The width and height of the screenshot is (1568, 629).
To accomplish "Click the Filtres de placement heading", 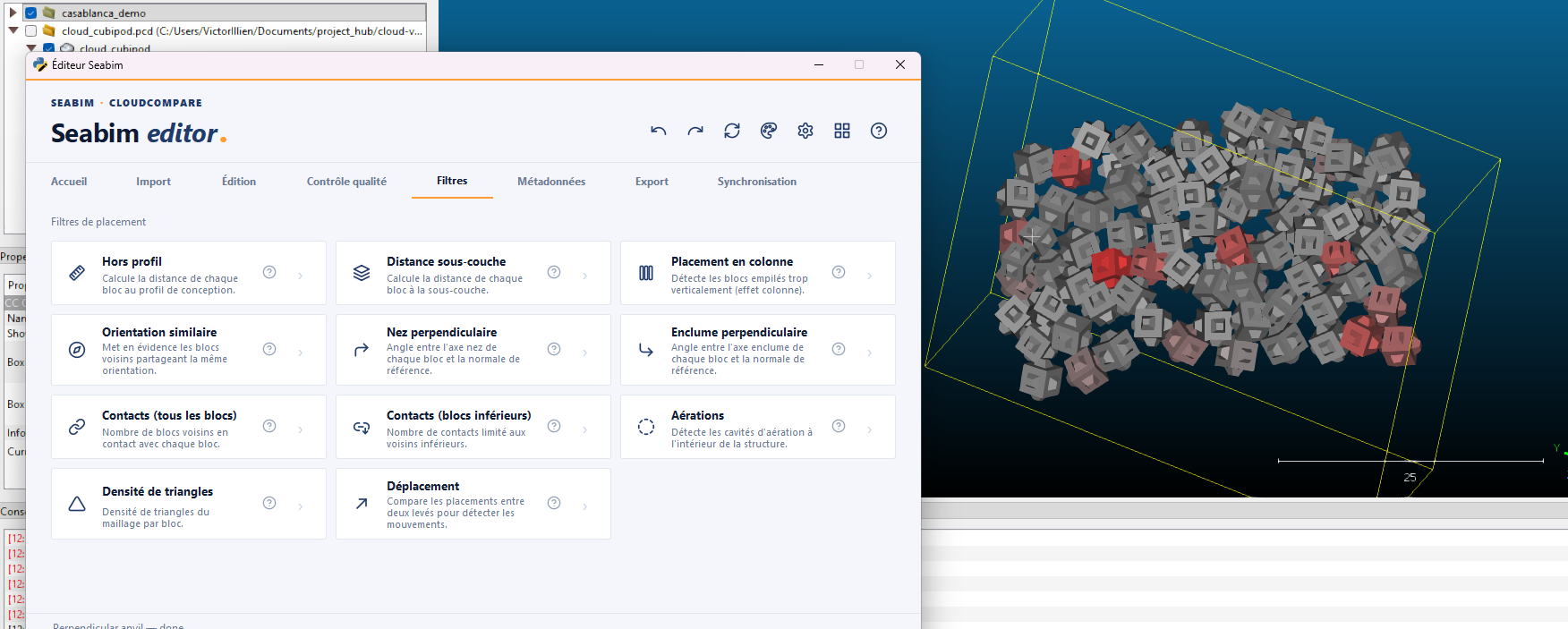I will (x=98, y=222).
